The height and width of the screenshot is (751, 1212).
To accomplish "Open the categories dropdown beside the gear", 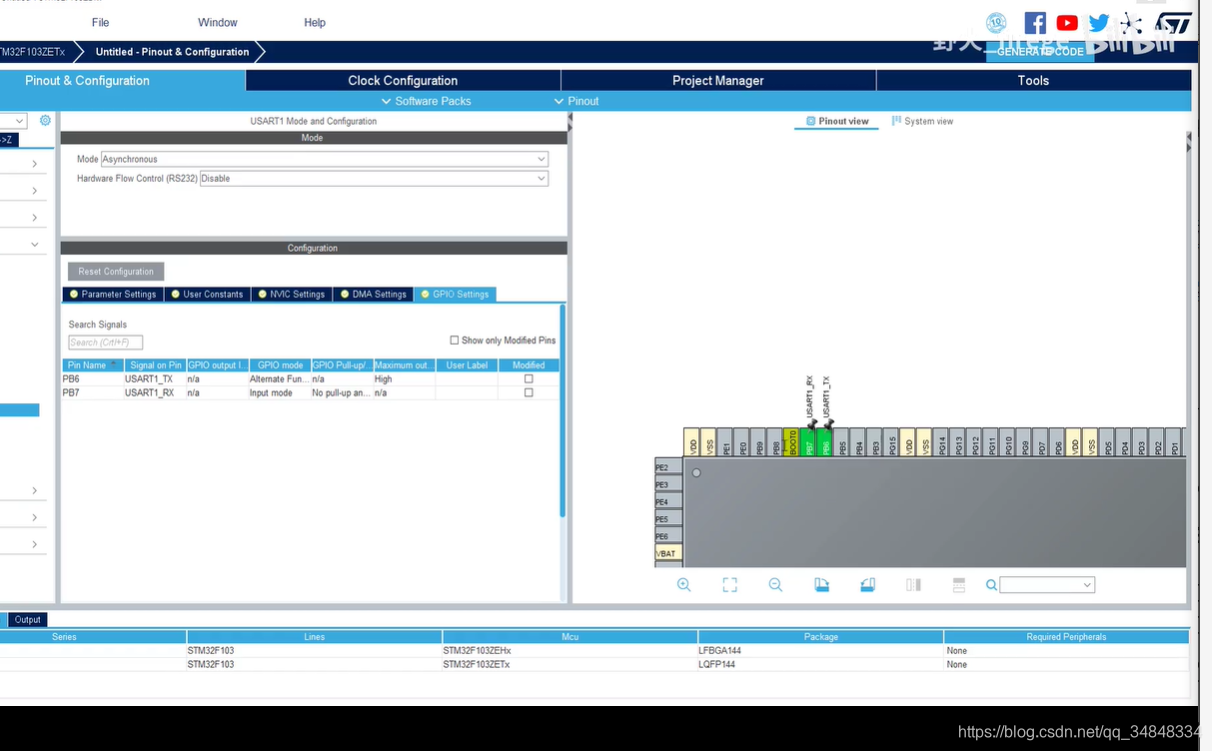I will (12, 121).
